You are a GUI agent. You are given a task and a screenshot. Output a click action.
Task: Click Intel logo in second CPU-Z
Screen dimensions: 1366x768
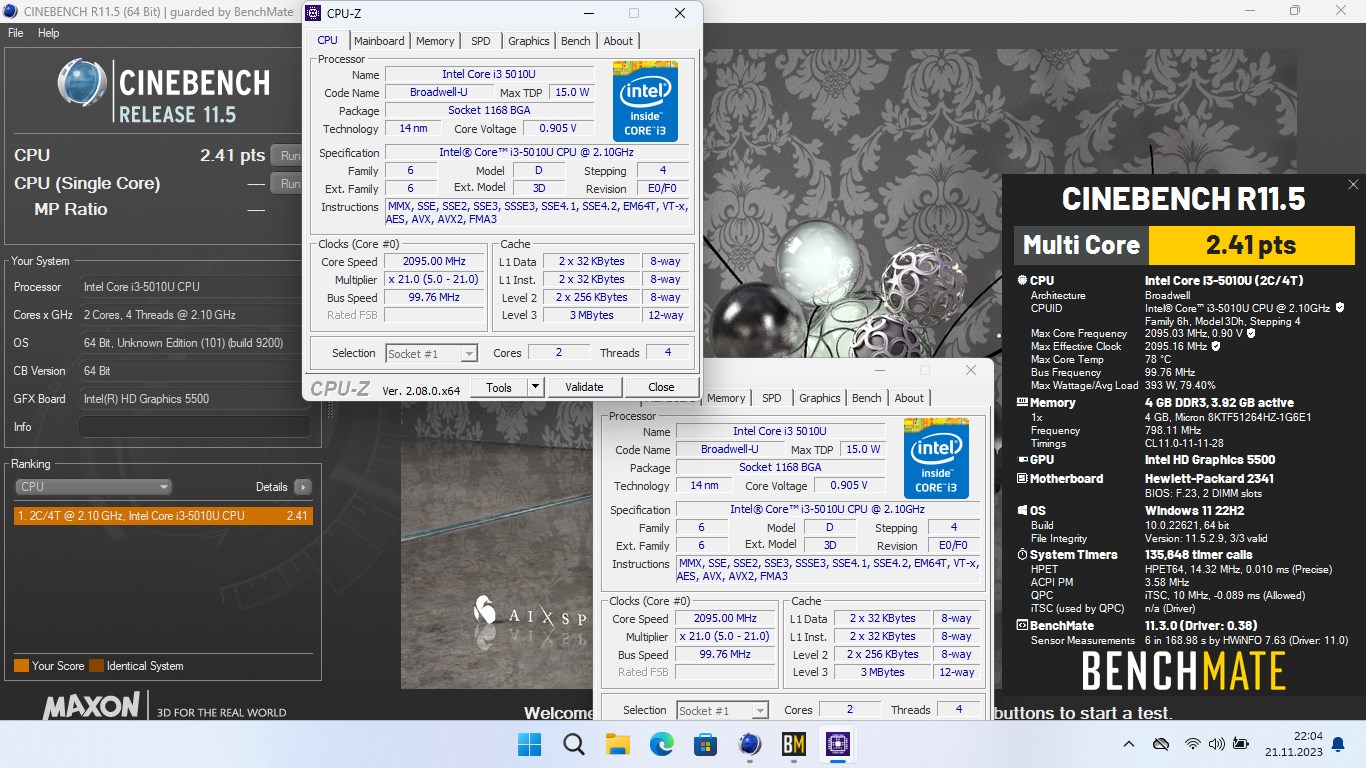pyautogui.click(x=936, y=459)
